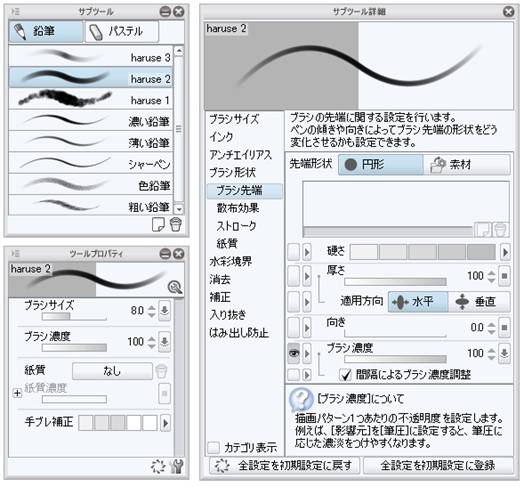Switch to the パステル pastel tab

coord(122,31)
